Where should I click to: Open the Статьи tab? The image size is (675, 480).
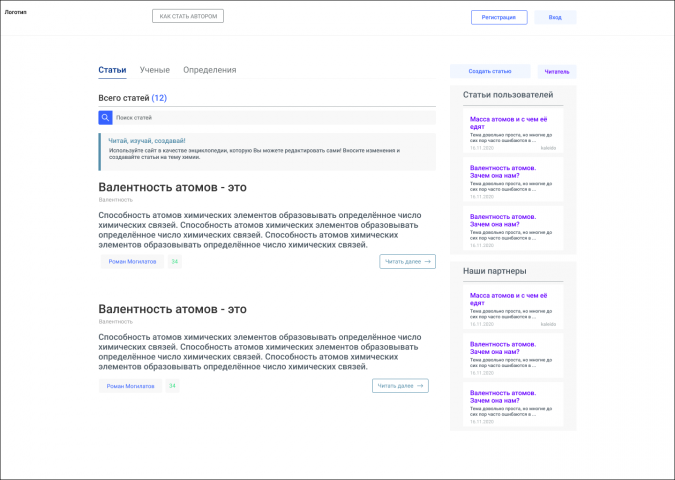112,70
